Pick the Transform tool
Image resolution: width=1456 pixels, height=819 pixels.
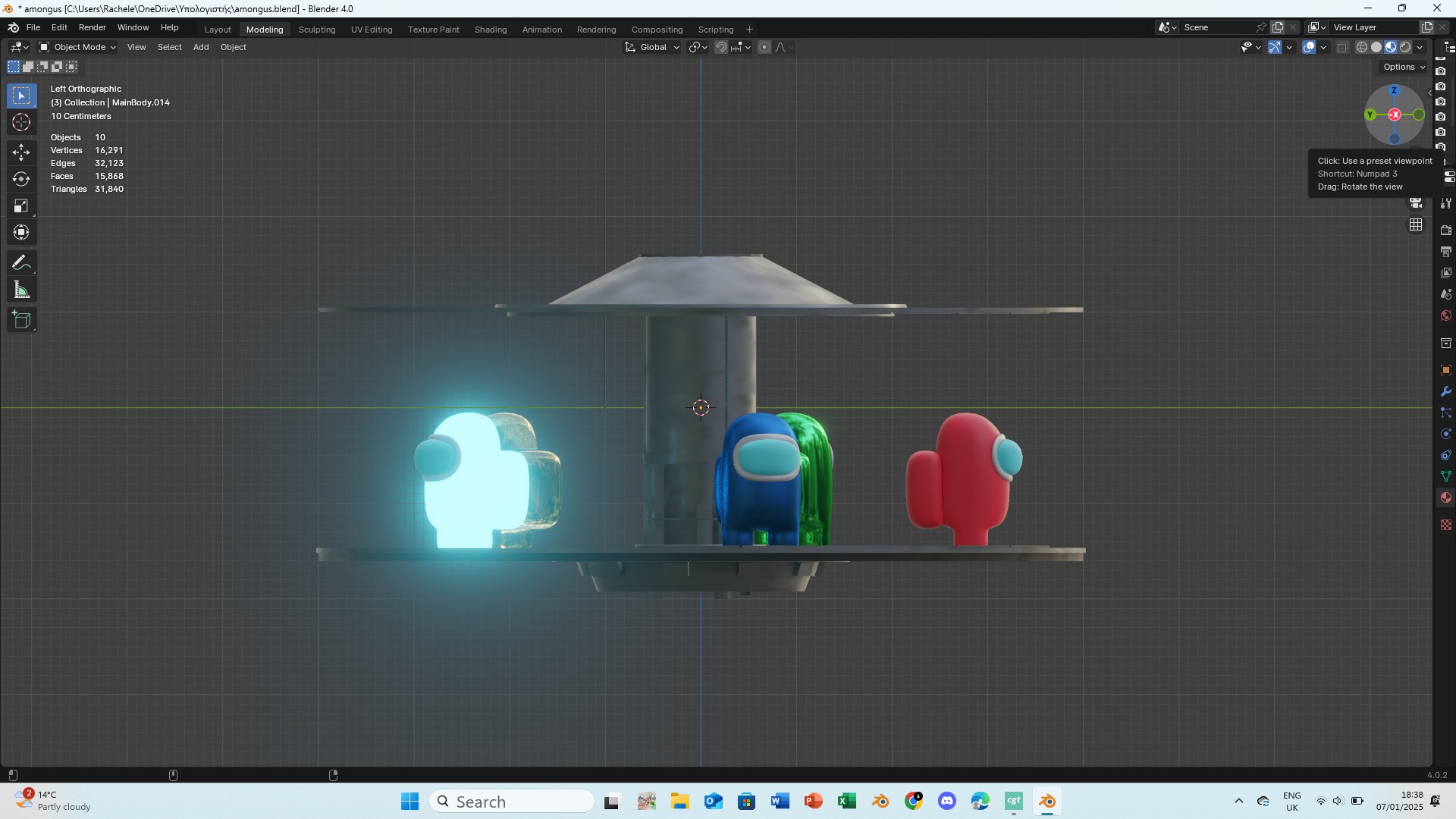click(x=21, y=233)
